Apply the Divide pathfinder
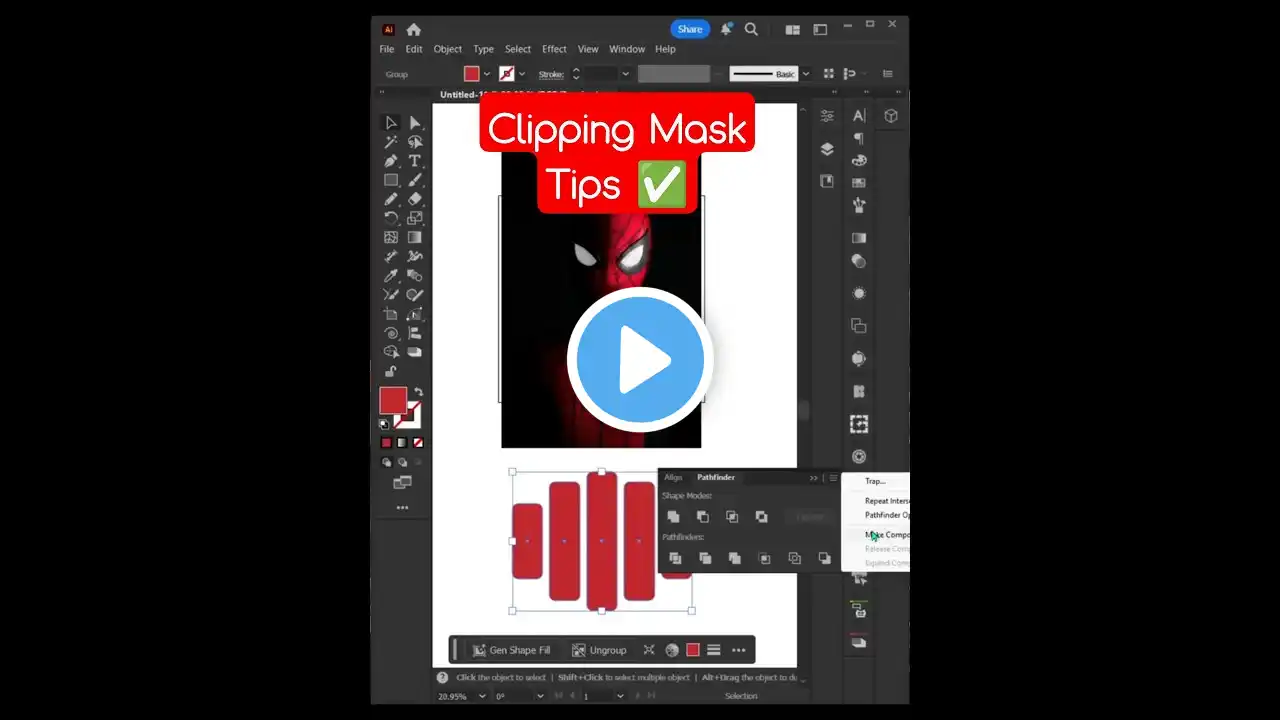The width and height of the screenshot is (1280, 720). [675, 558]
